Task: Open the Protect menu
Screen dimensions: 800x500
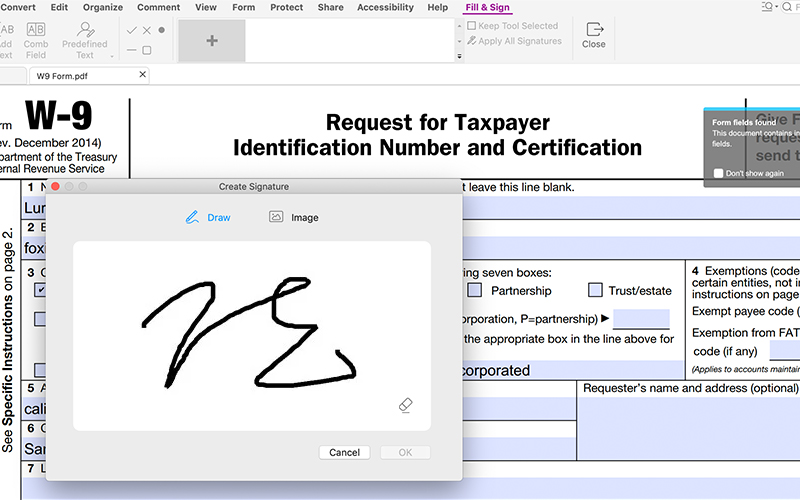Action: point(286,7)
